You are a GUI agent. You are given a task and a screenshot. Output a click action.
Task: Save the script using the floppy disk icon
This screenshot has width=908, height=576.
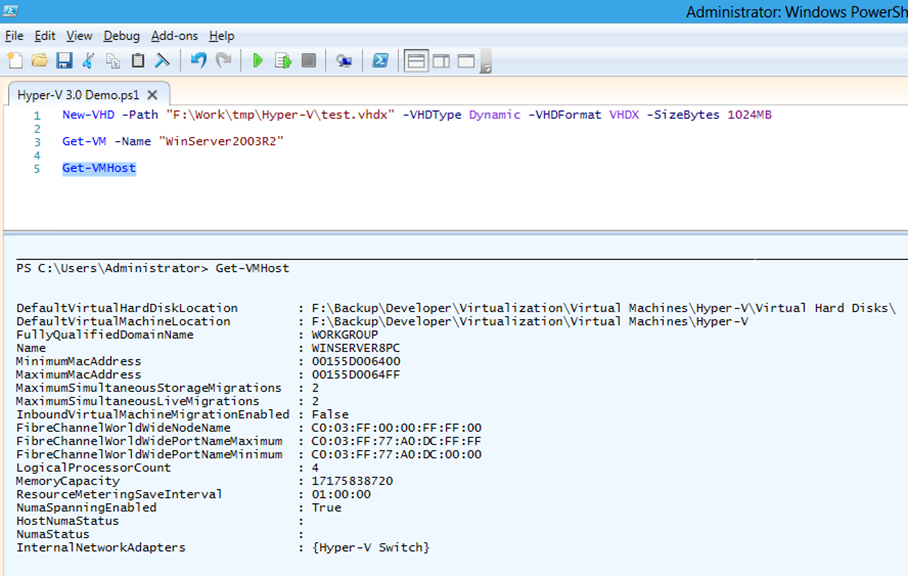[x=64, y=61]
